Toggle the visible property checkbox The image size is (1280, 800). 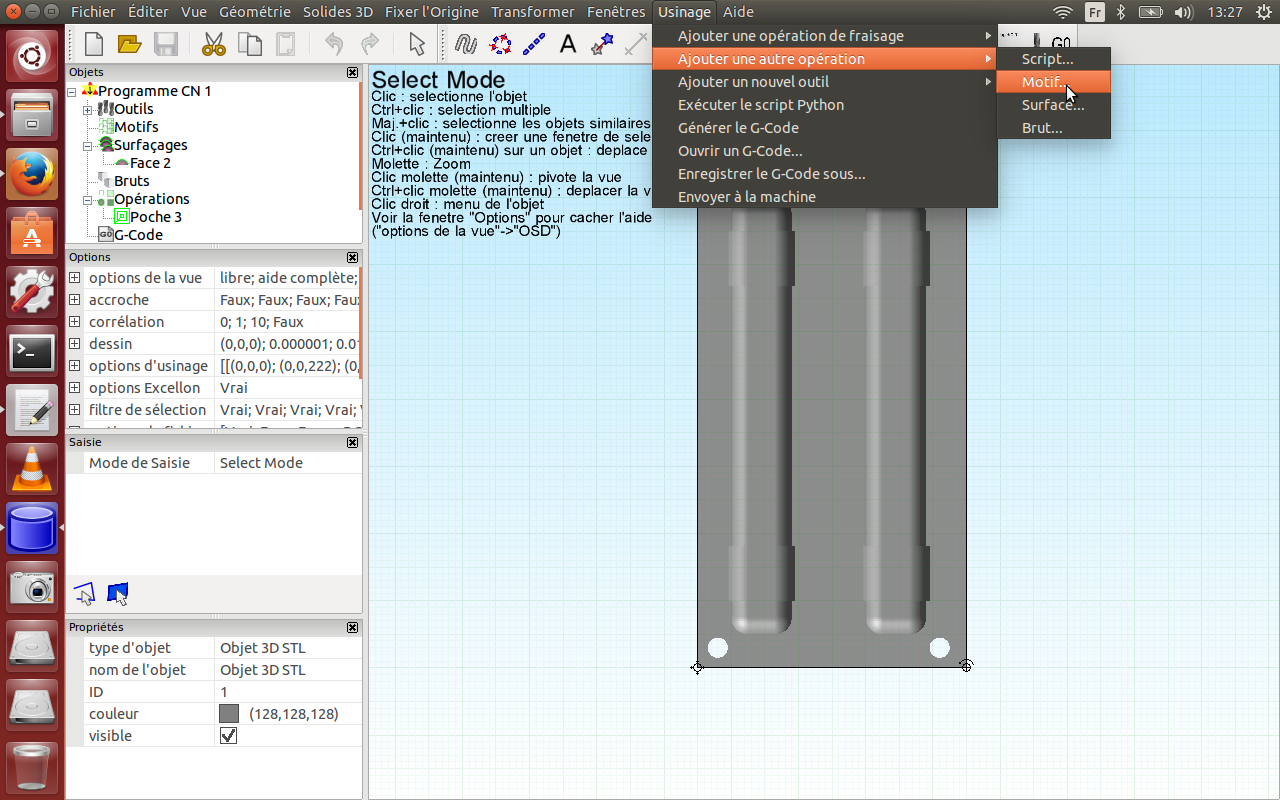click(x=228, y=736)
